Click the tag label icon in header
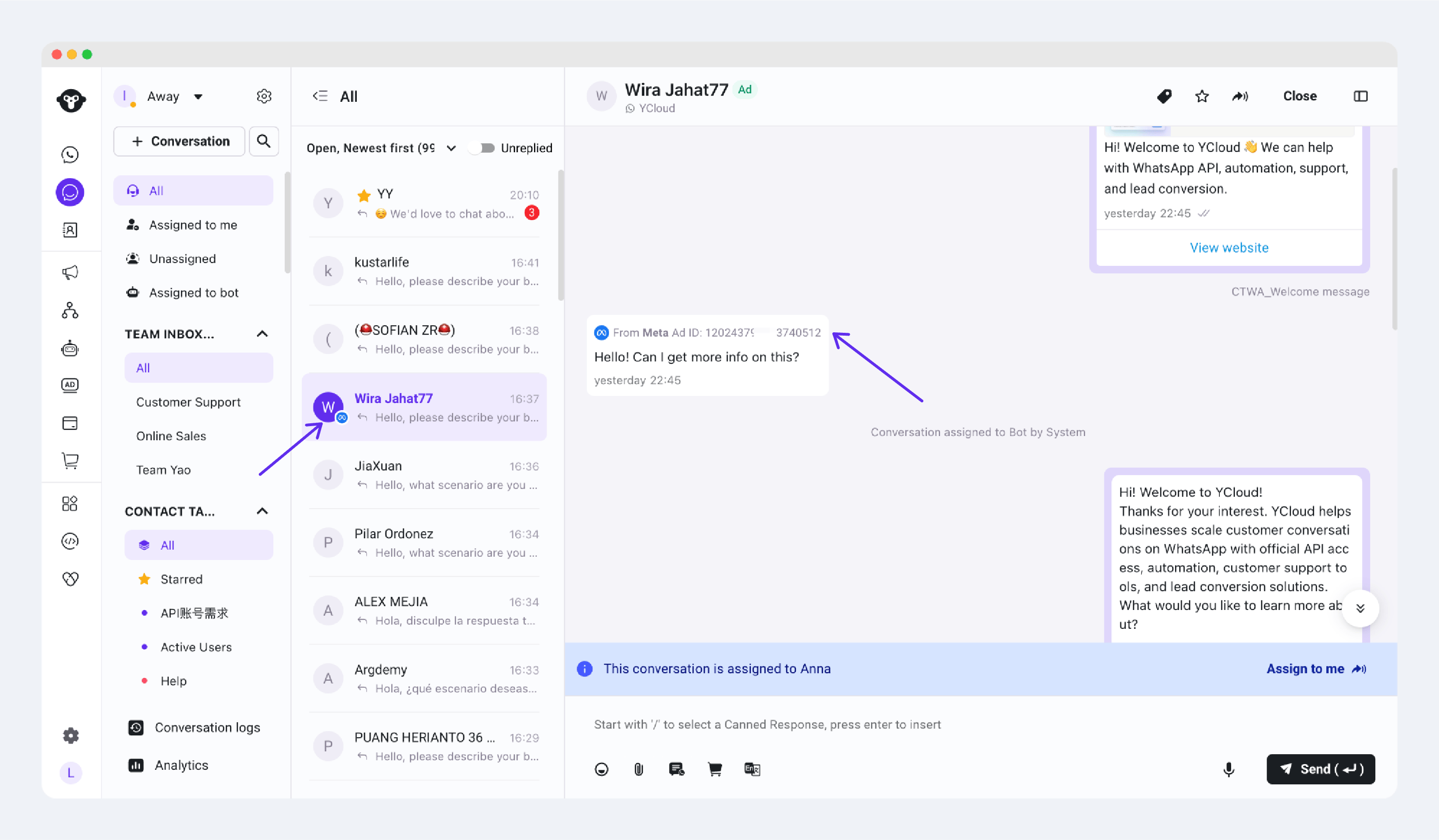This screenshot has width=1439, height=840. [1164, 96]
